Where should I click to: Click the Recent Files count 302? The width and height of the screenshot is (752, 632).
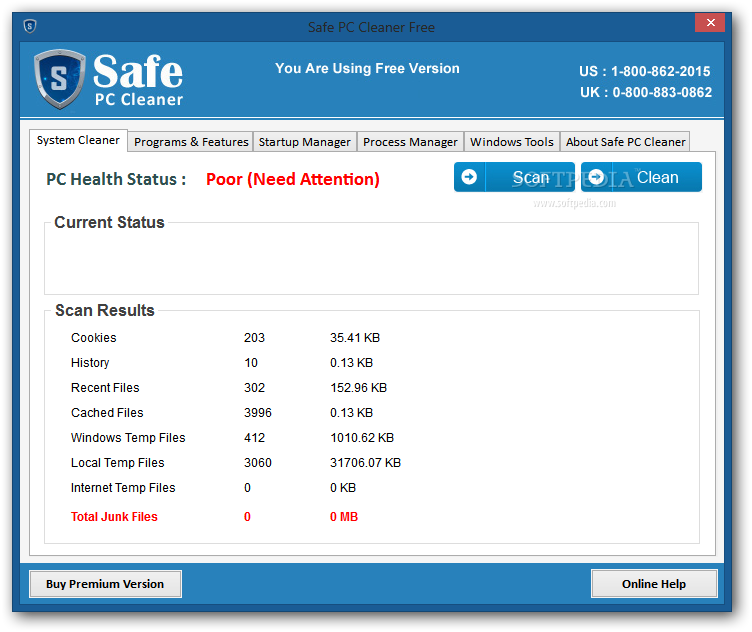pyautogui.click(x=254, y=387)
